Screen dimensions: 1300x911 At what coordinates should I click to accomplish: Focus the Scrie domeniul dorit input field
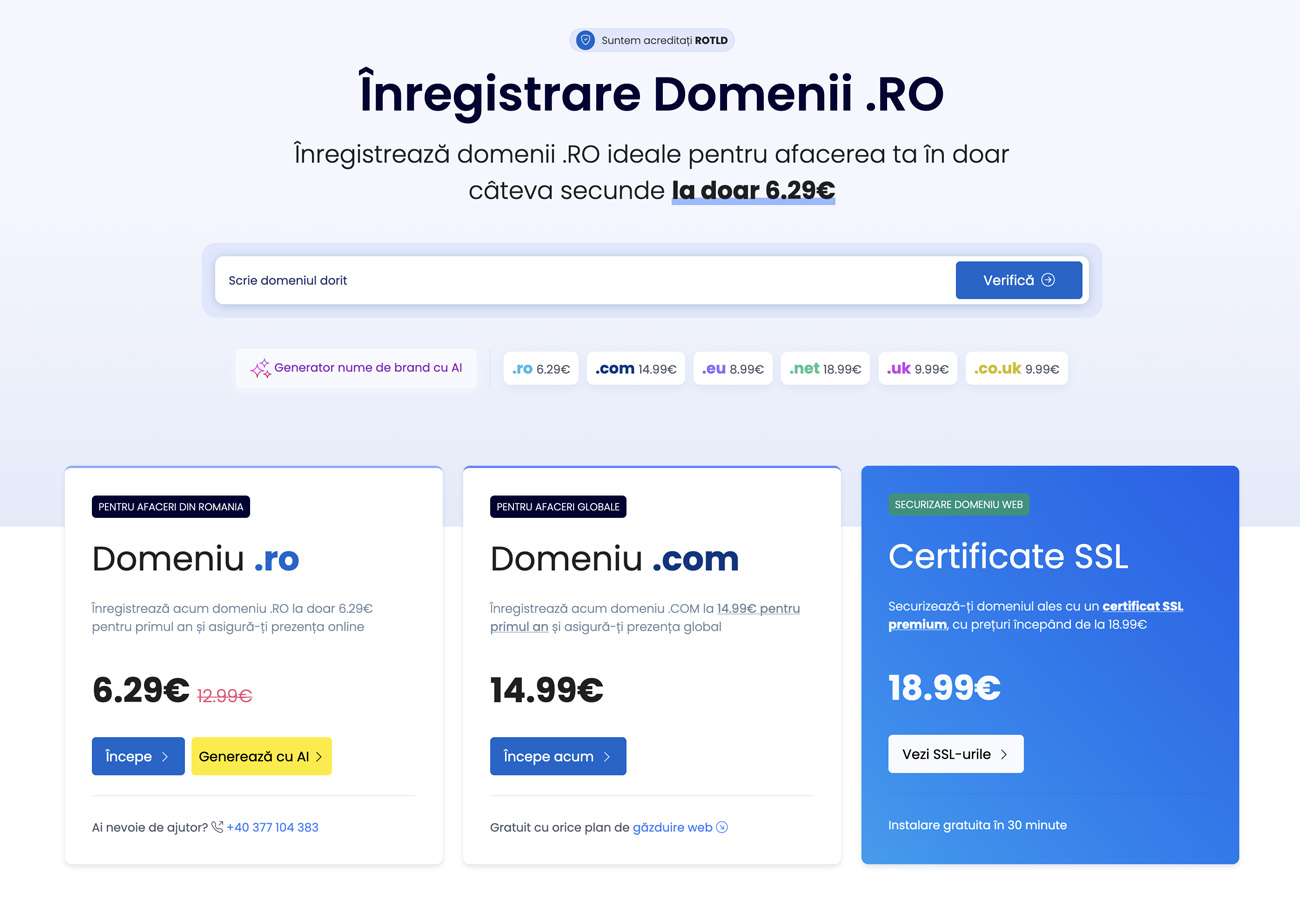click(x=585, y=280)
